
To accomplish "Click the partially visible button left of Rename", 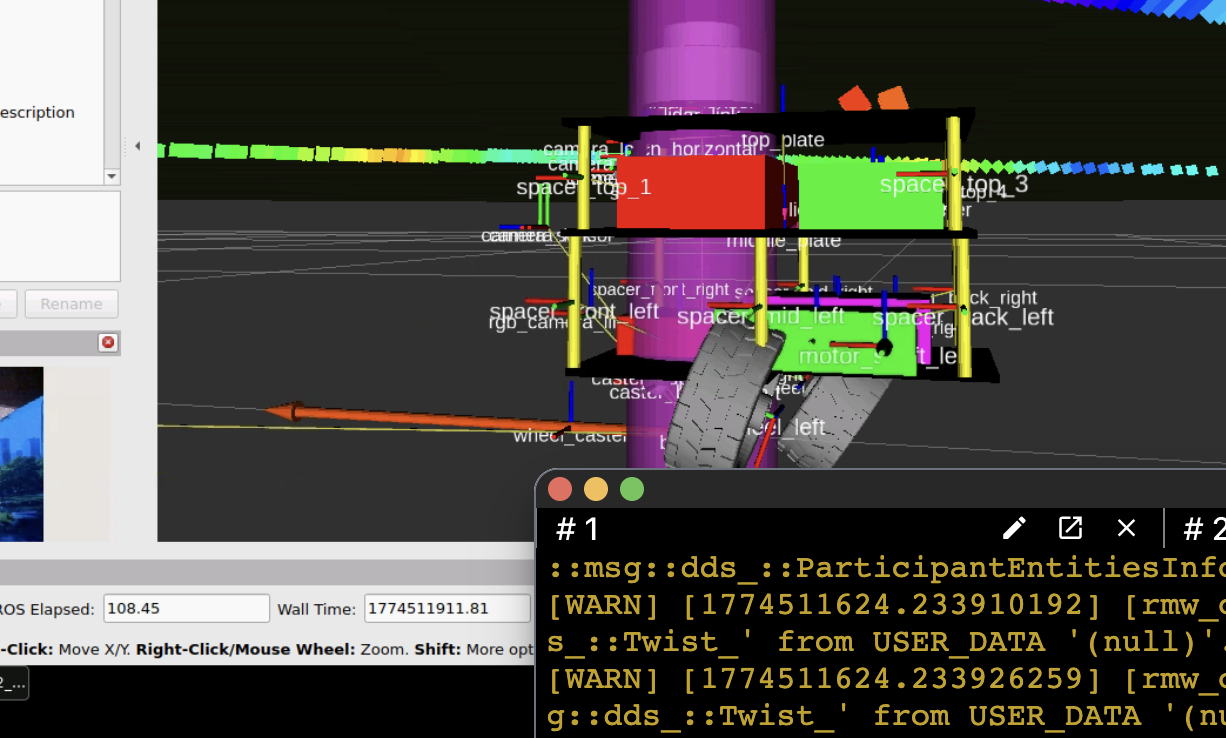I will pyautogui.click(x=7, y=304).
